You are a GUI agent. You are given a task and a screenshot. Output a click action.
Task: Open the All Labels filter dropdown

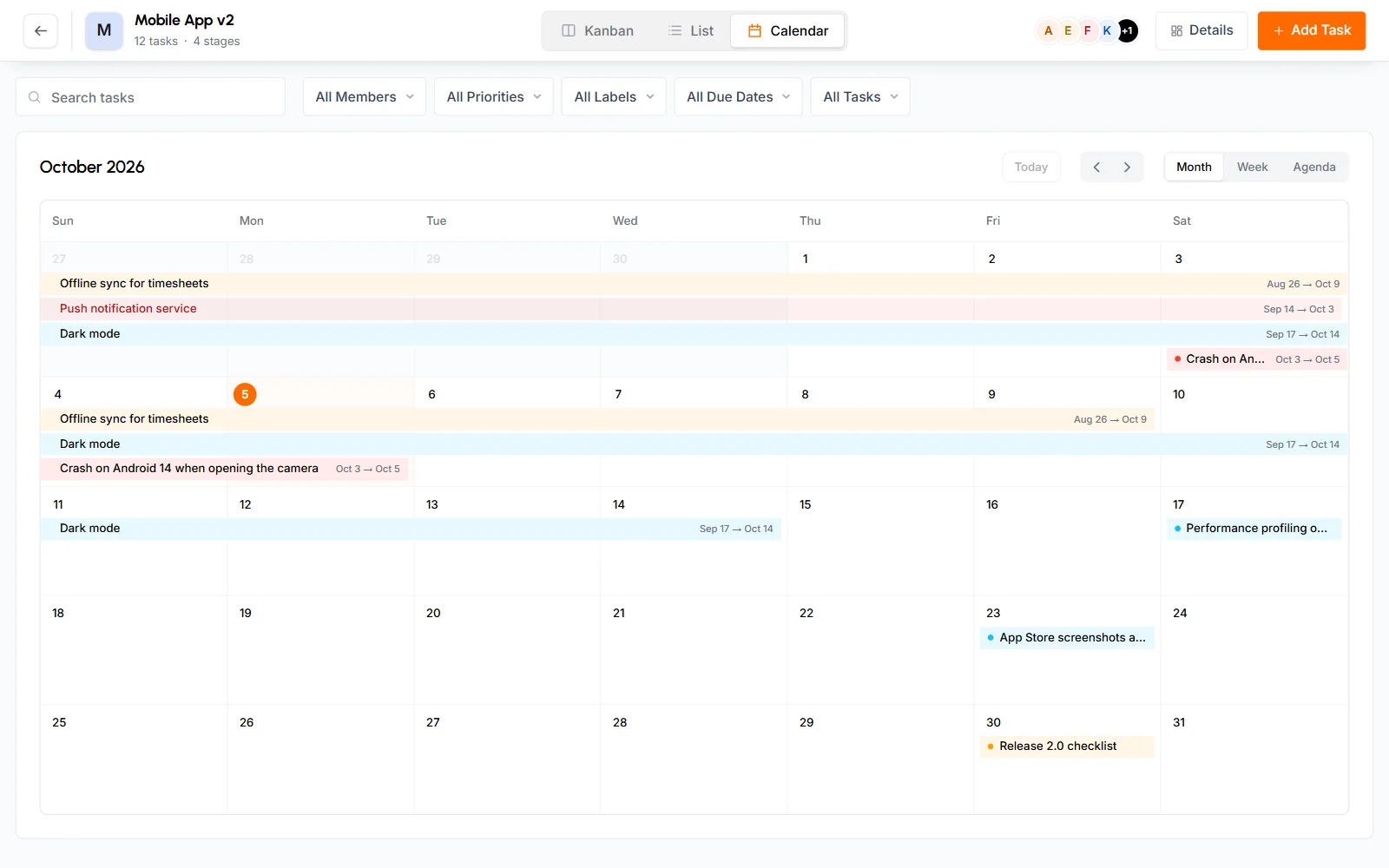tap(614, 96)
